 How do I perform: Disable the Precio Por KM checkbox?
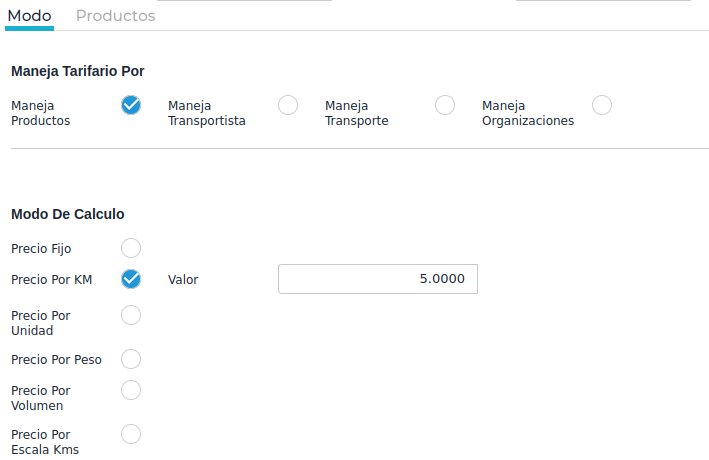[x=131, y=279]
